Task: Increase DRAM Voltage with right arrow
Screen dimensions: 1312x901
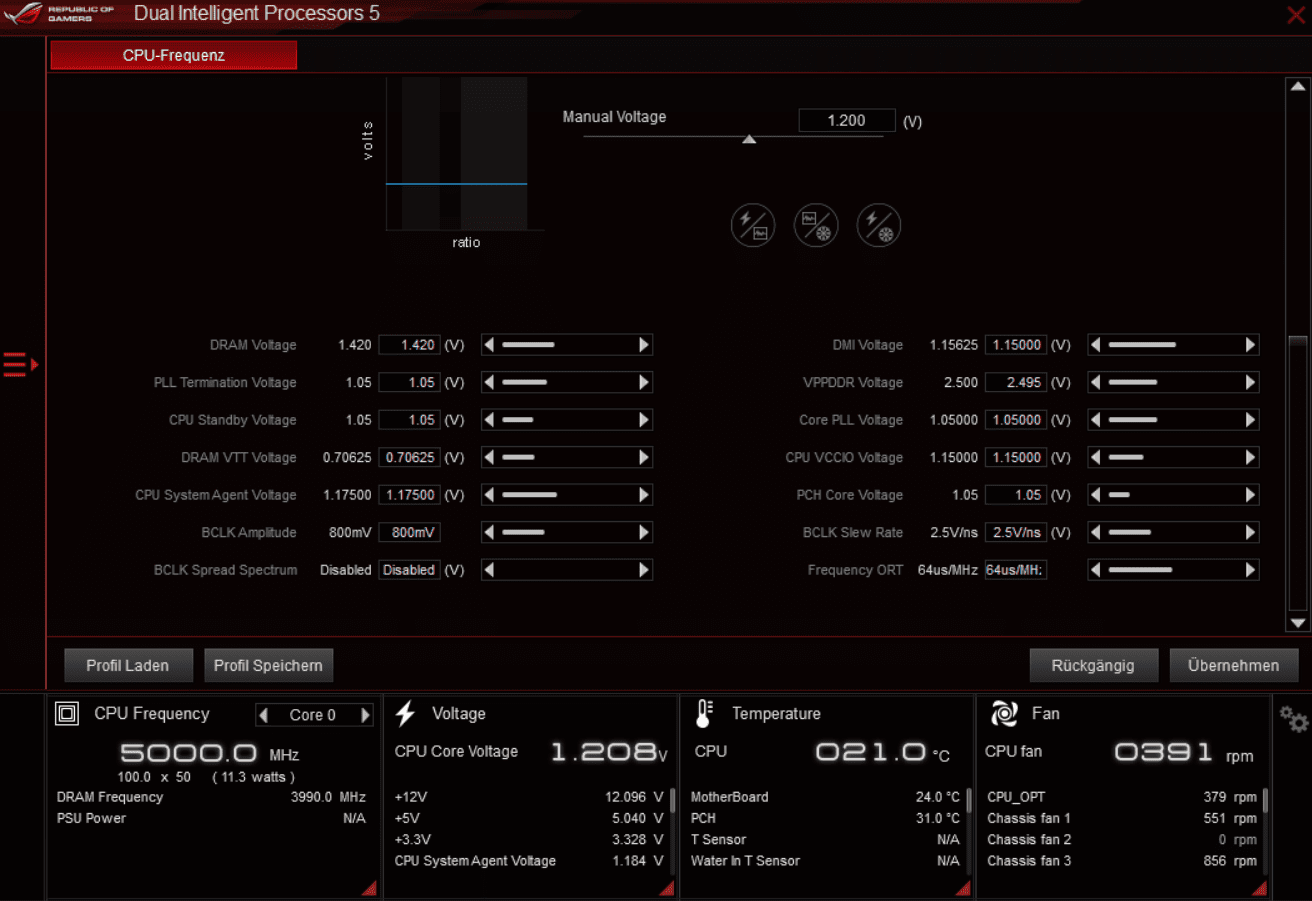Action: (644, 345)
